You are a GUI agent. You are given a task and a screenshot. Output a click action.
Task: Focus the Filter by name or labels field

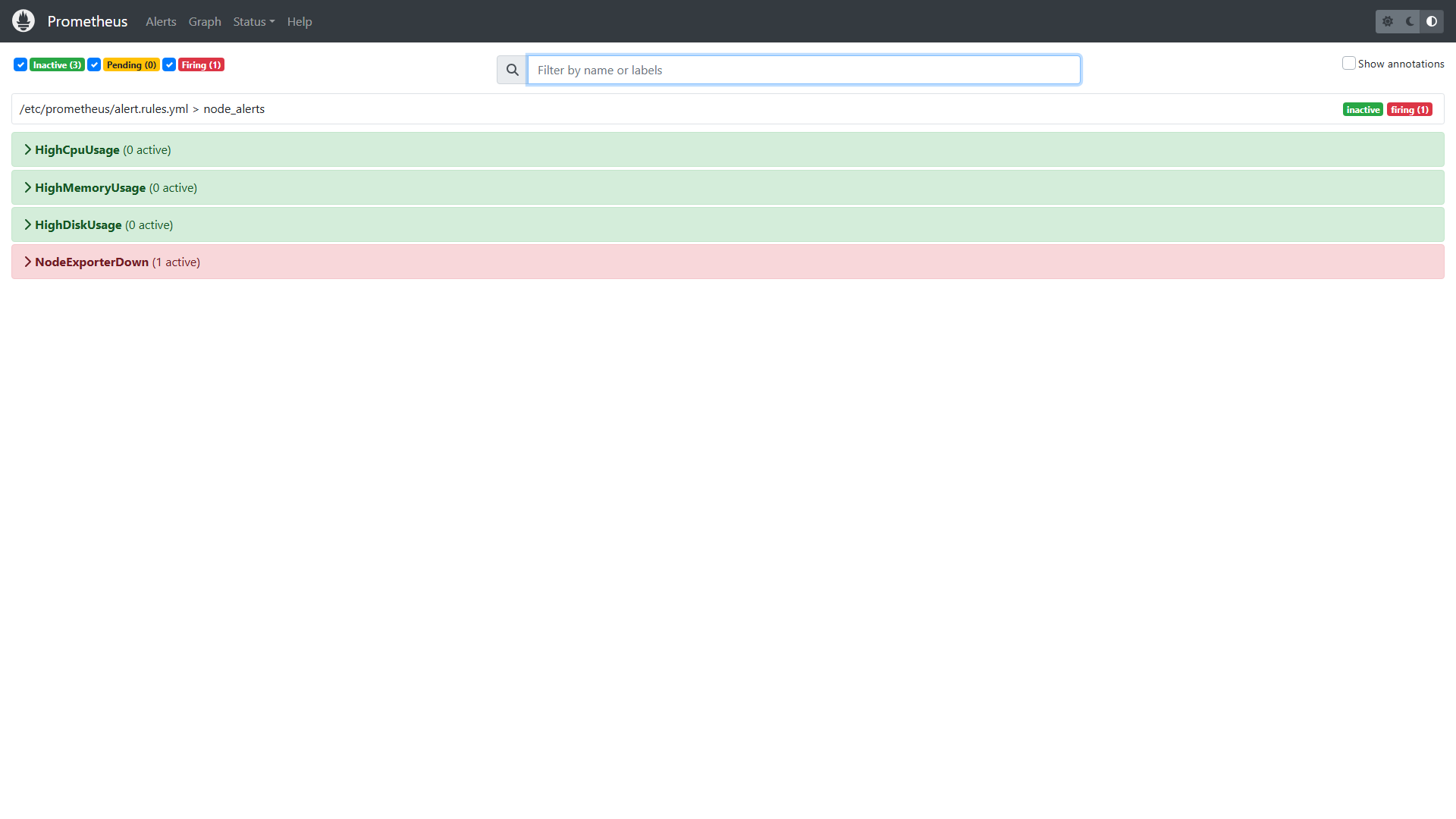coord(804,70)
